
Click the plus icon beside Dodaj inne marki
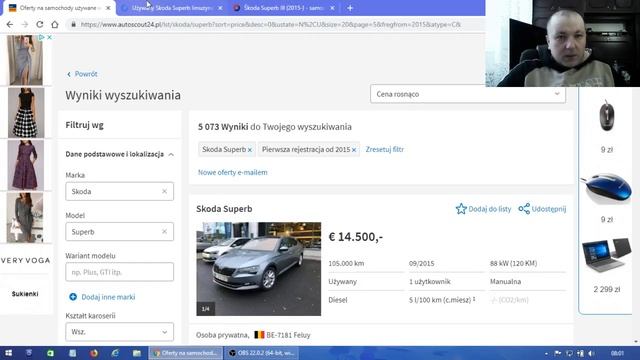73,297
